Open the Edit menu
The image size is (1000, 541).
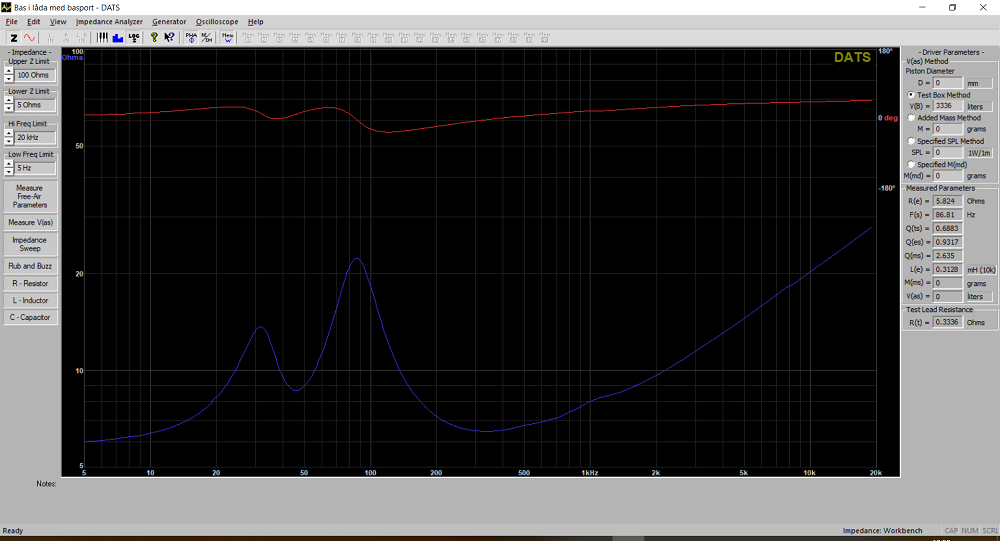(x=34, y=22)
